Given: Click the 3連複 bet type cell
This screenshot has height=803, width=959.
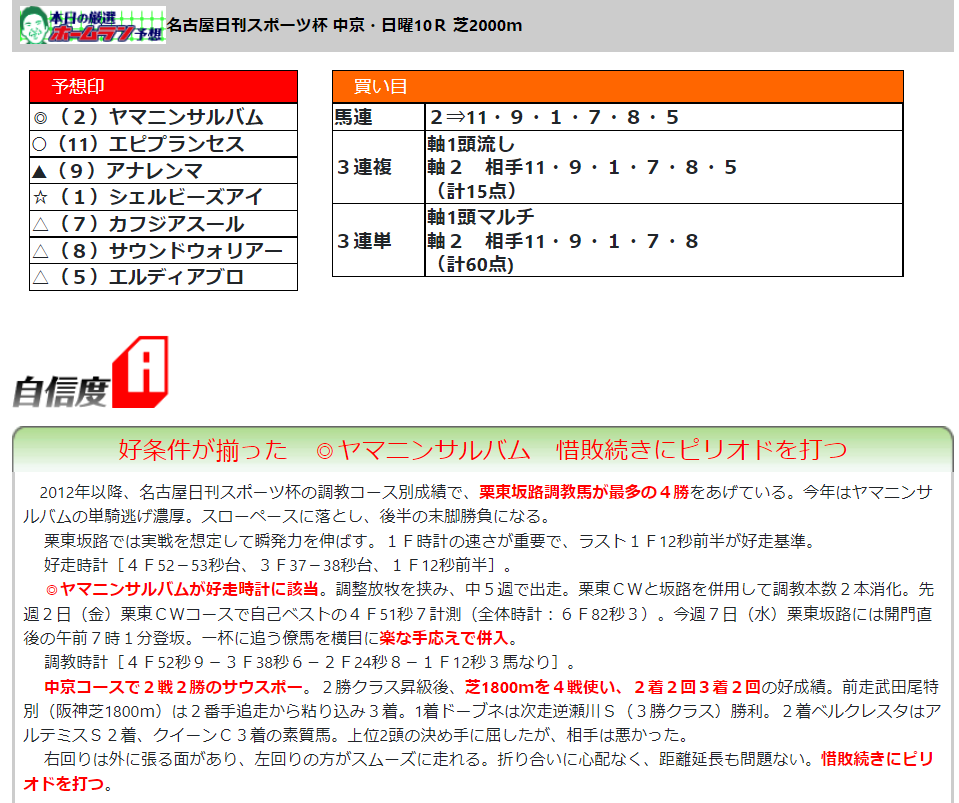Looking at the screenshot, I should point(379,167).
